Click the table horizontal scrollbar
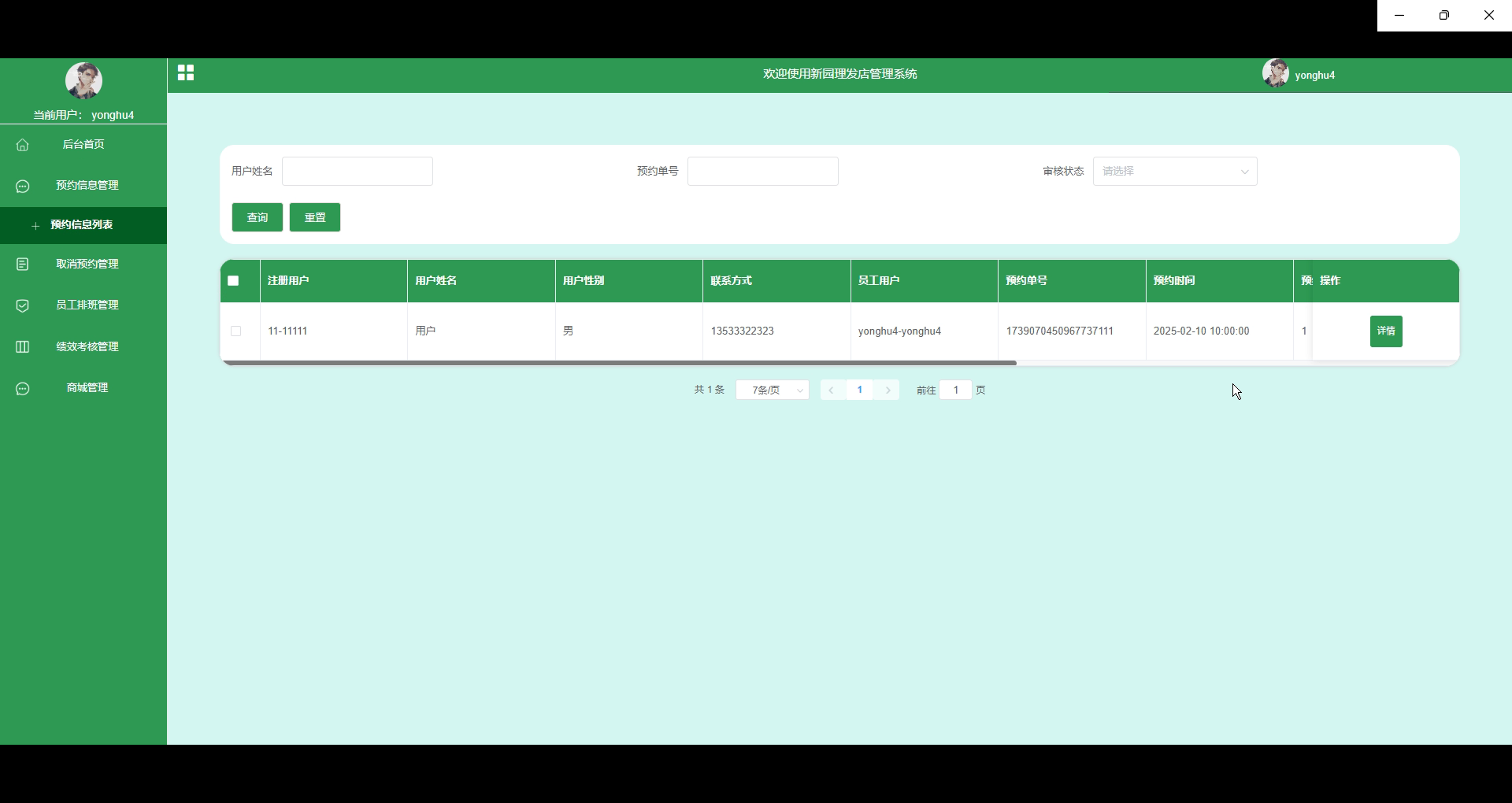1512x803 pixels. 619,363
